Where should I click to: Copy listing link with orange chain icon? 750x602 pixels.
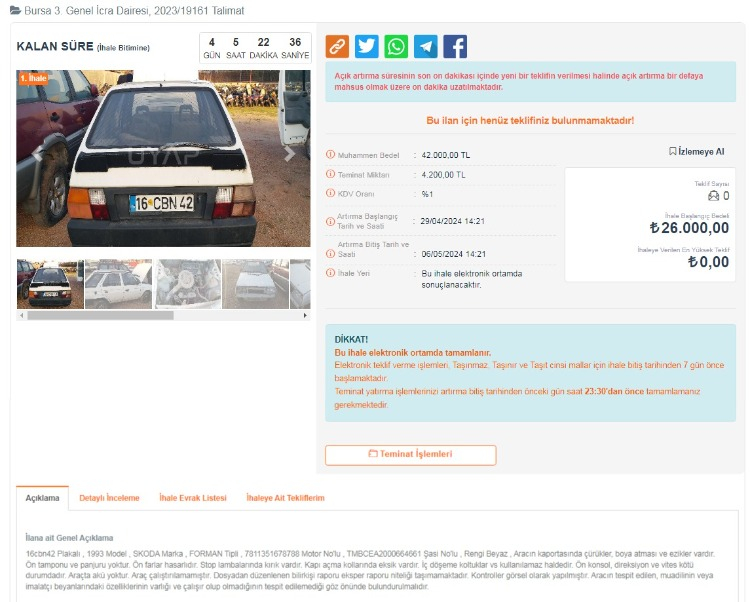pyautogui.click(x=337, y=46)
